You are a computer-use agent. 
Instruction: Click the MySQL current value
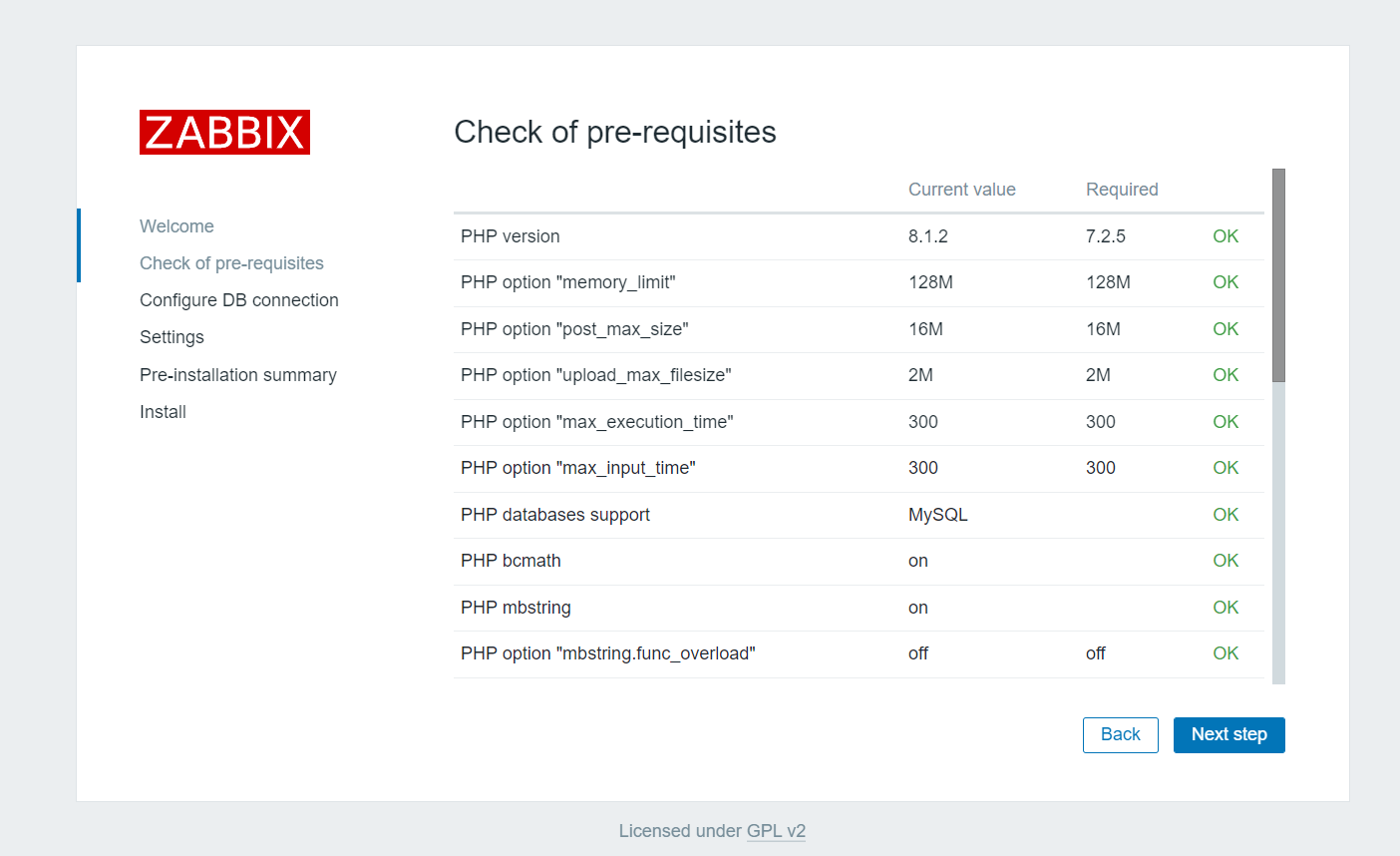[937, 515]
